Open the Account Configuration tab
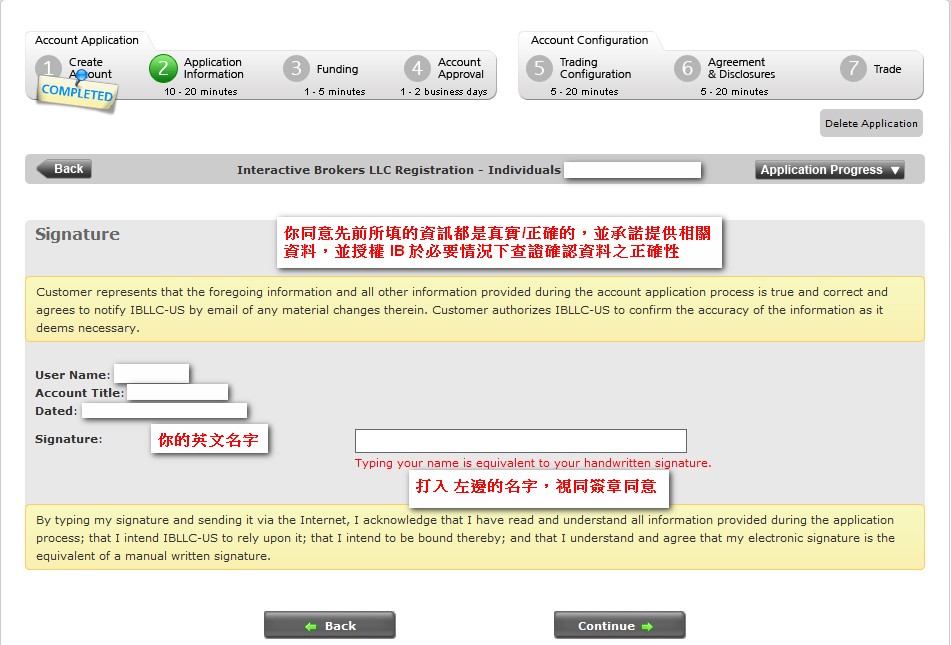Image resolution: width=951 pixels, height=645 pixels. click(590, 40)
